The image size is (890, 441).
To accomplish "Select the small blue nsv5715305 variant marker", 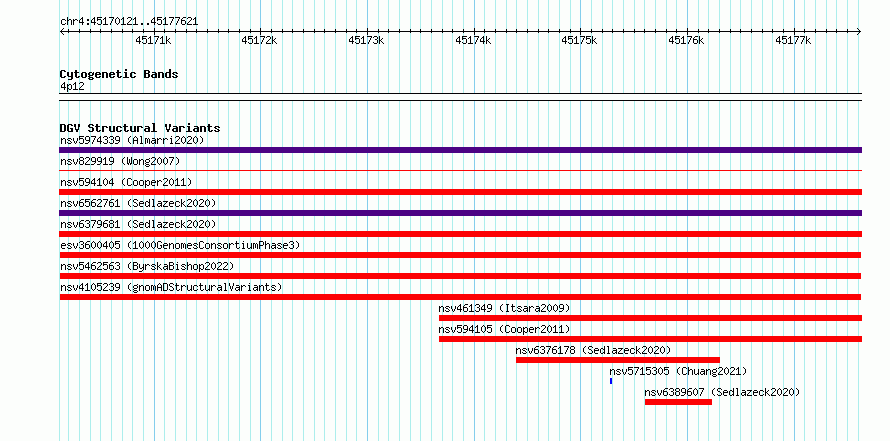I will pyautogui.click(x=611, y=381).
